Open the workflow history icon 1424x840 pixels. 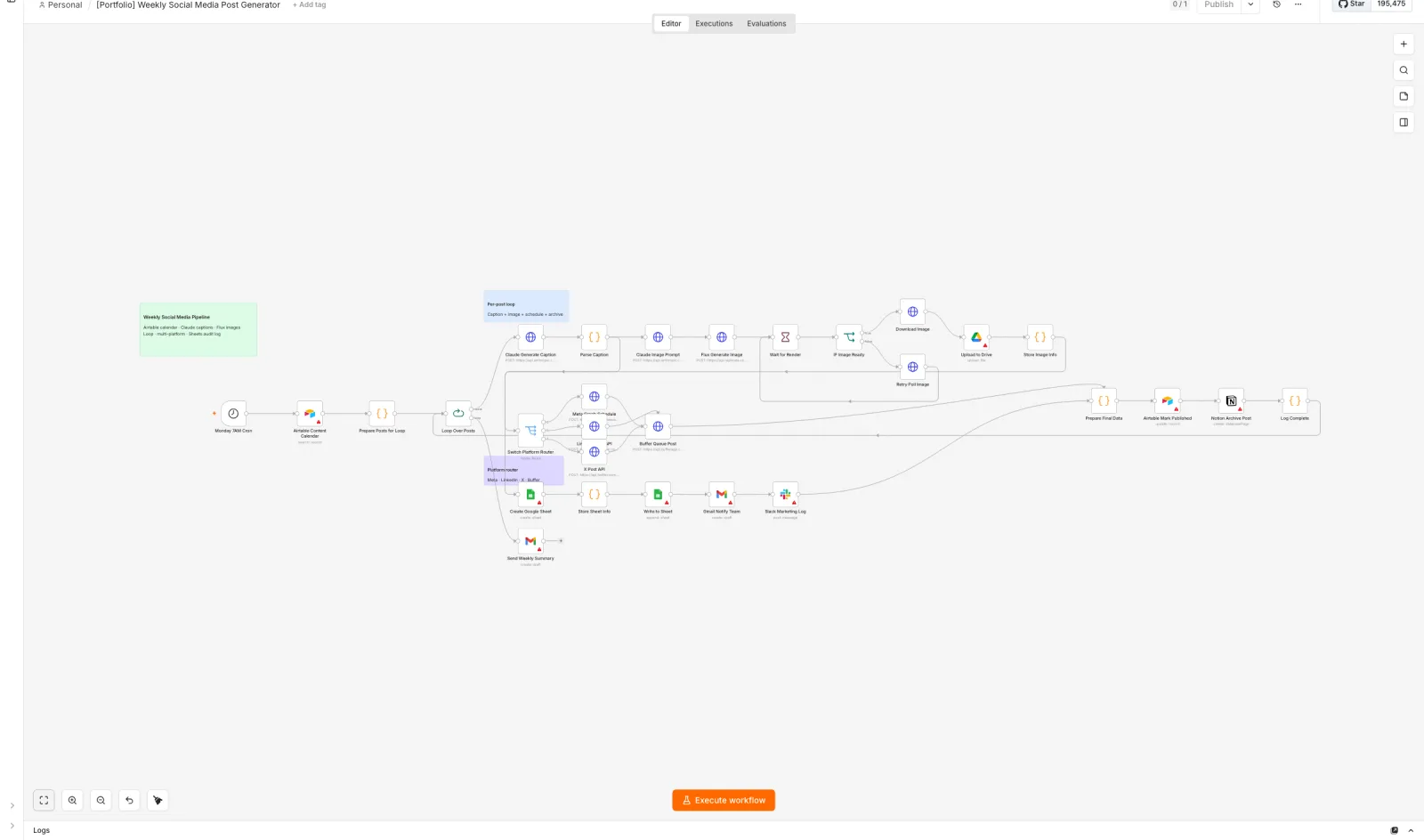[1276, 4]
